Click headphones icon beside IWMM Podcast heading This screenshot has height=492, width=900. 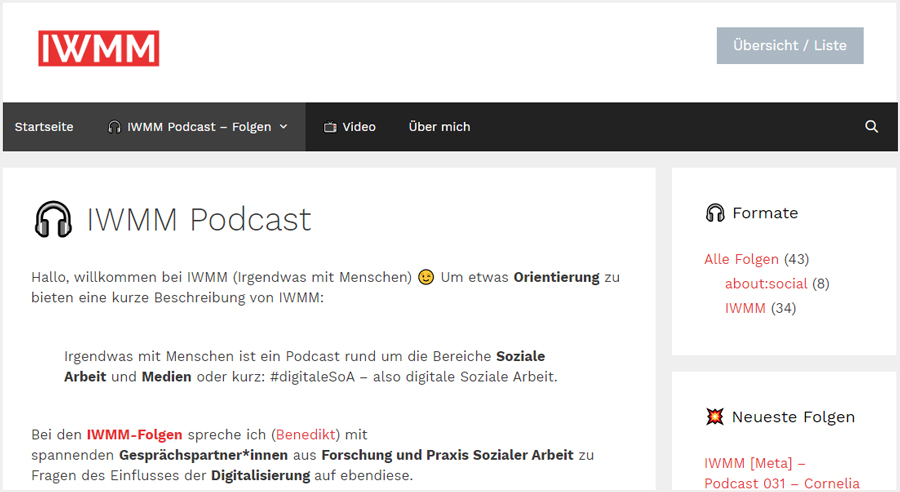53,219
